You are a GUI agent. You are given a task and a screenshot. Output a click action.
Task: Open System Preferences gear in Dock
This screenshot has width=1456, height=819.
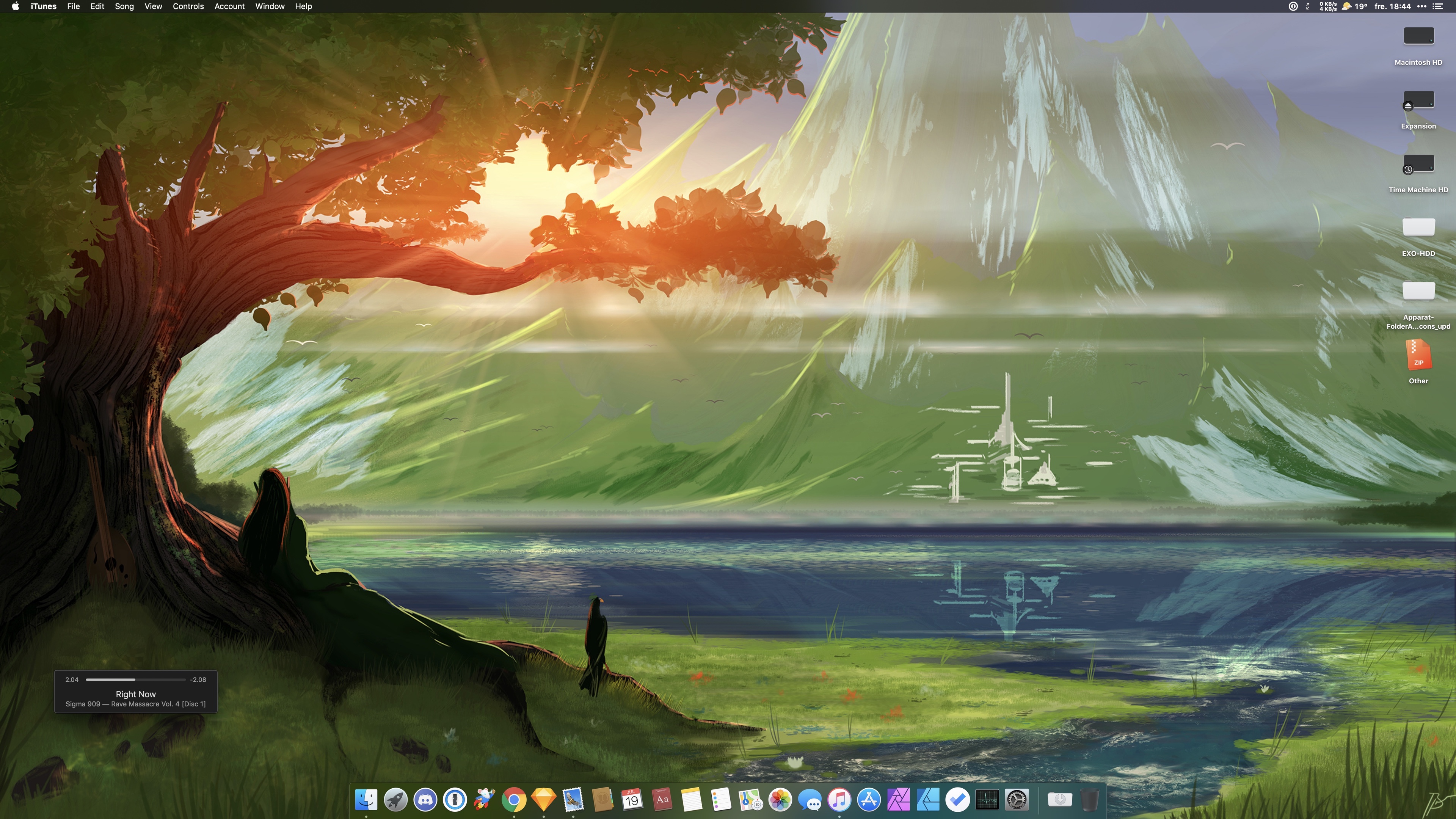point(1017,800)
